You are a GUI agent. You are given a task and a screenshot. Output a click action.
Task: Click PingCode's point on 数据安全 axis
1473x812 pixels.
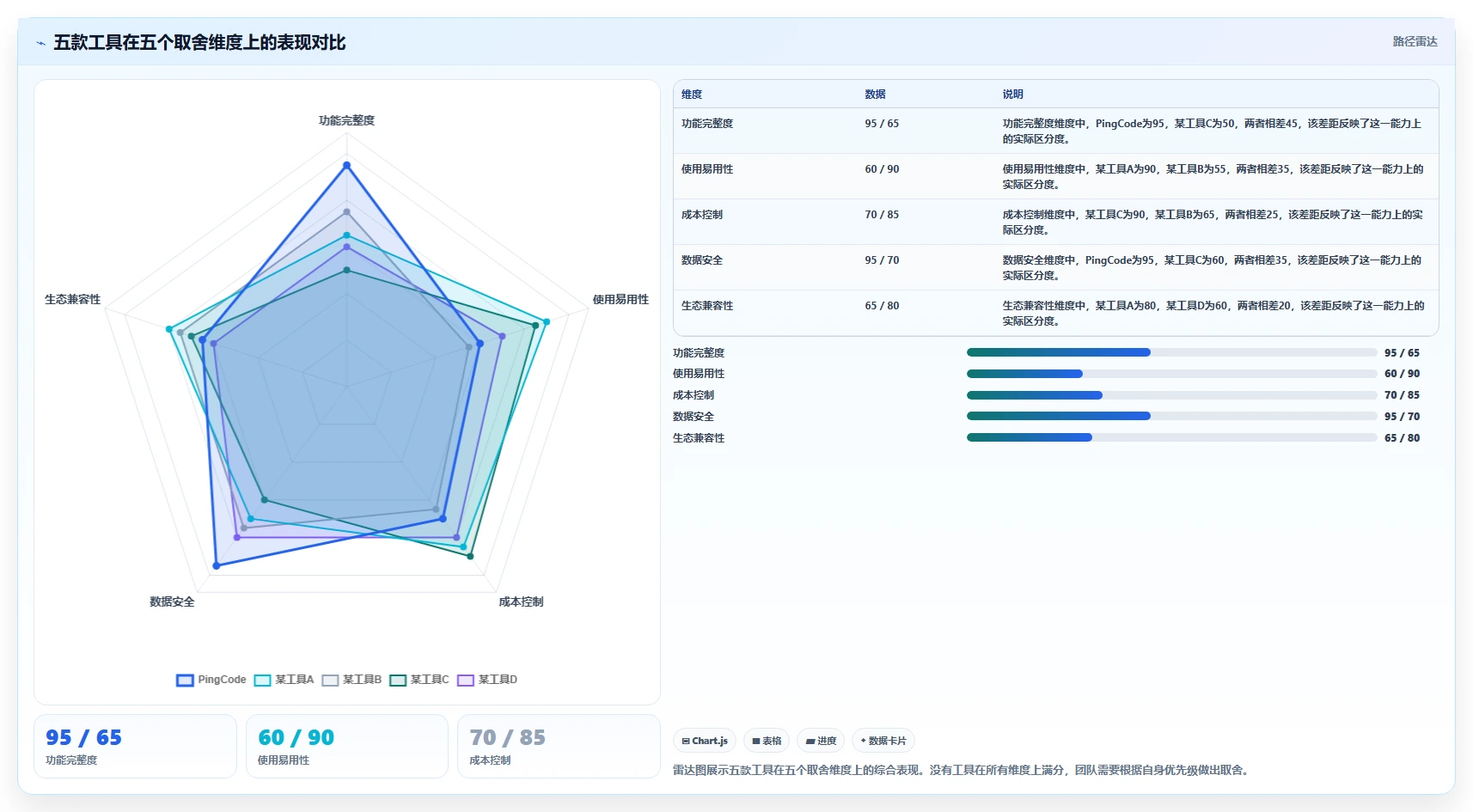[x=217, y=565]
